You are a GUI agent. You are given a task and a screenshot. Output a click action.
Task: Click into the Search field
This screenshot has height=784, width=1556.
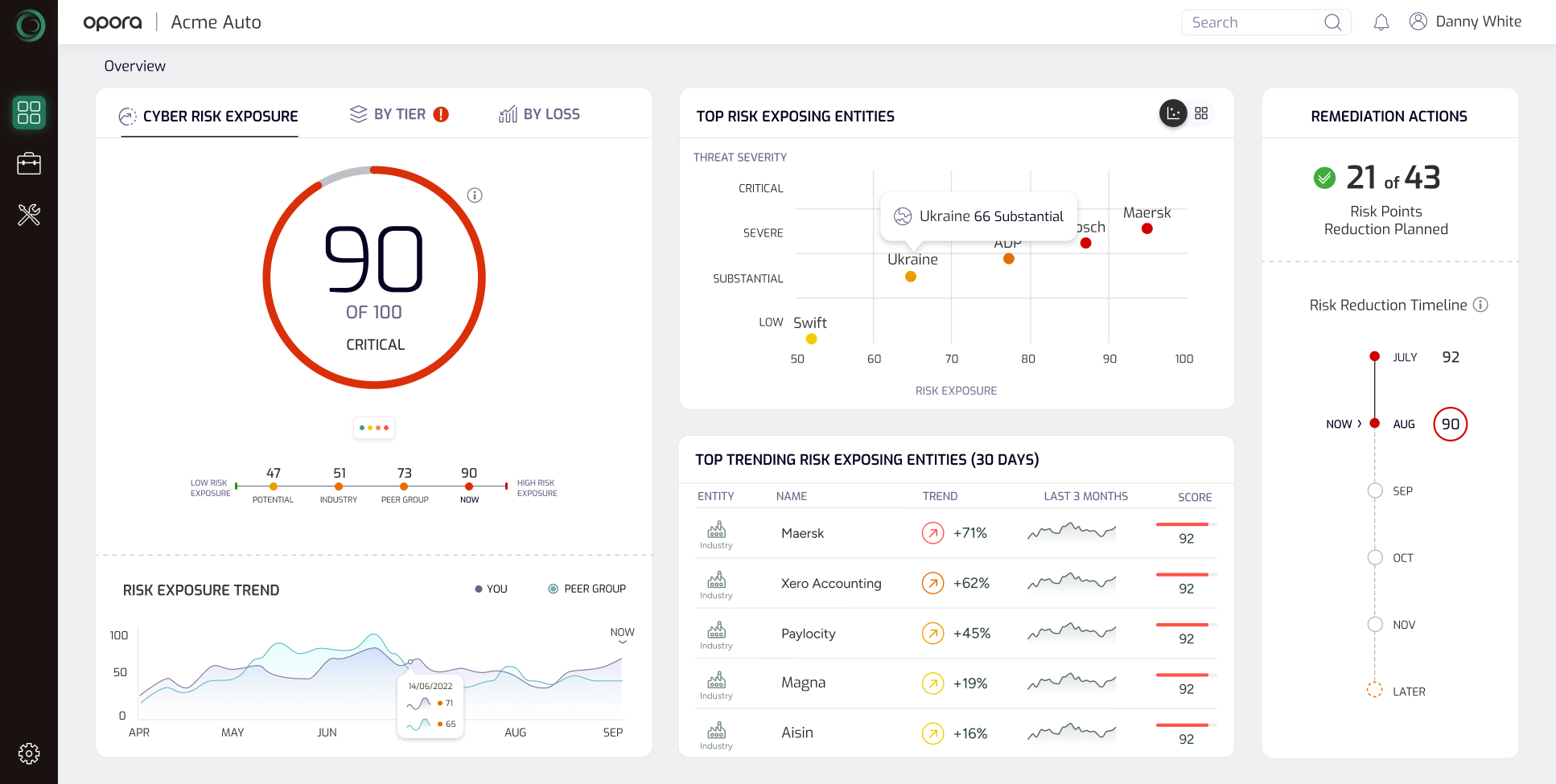(x=1253, y=23)
